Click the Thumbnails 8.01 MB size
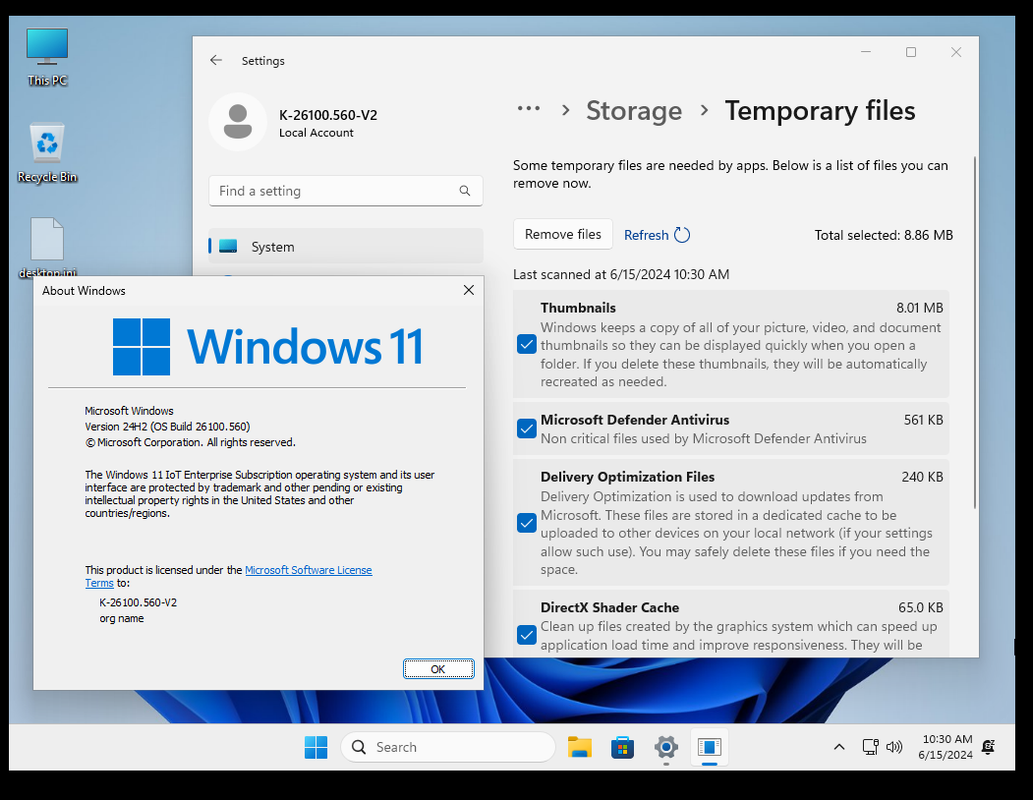The height and width of the screenshot is (800, 1033). (x=919, y=308)
